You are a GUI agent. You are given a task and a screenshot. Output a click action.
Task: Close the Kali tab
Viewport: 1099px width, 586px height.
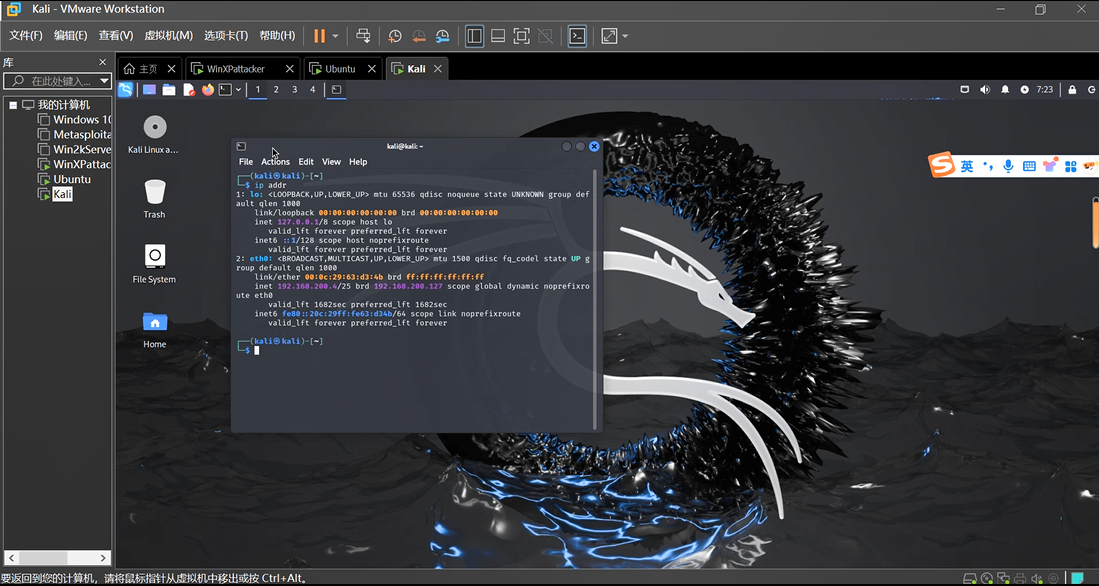click(x=437, y=69)
